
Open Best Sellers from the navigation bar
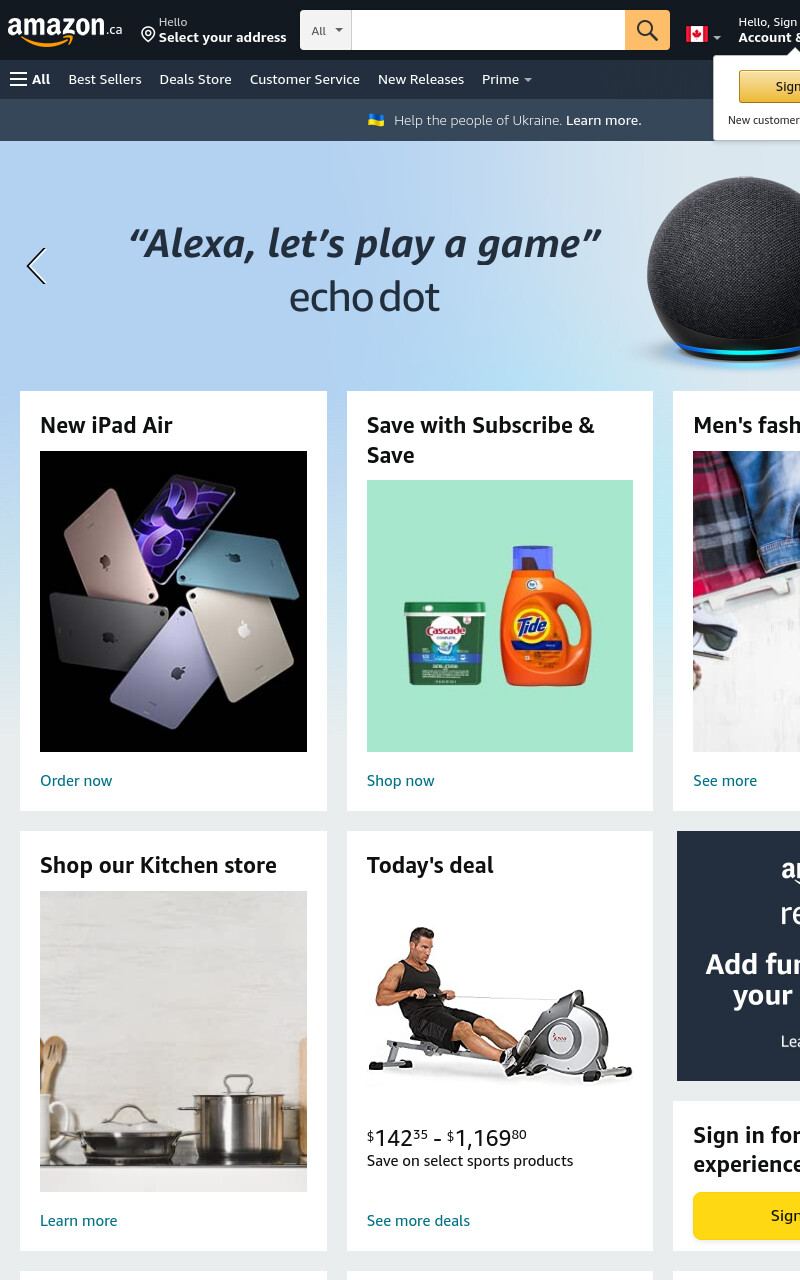[105, 79]
